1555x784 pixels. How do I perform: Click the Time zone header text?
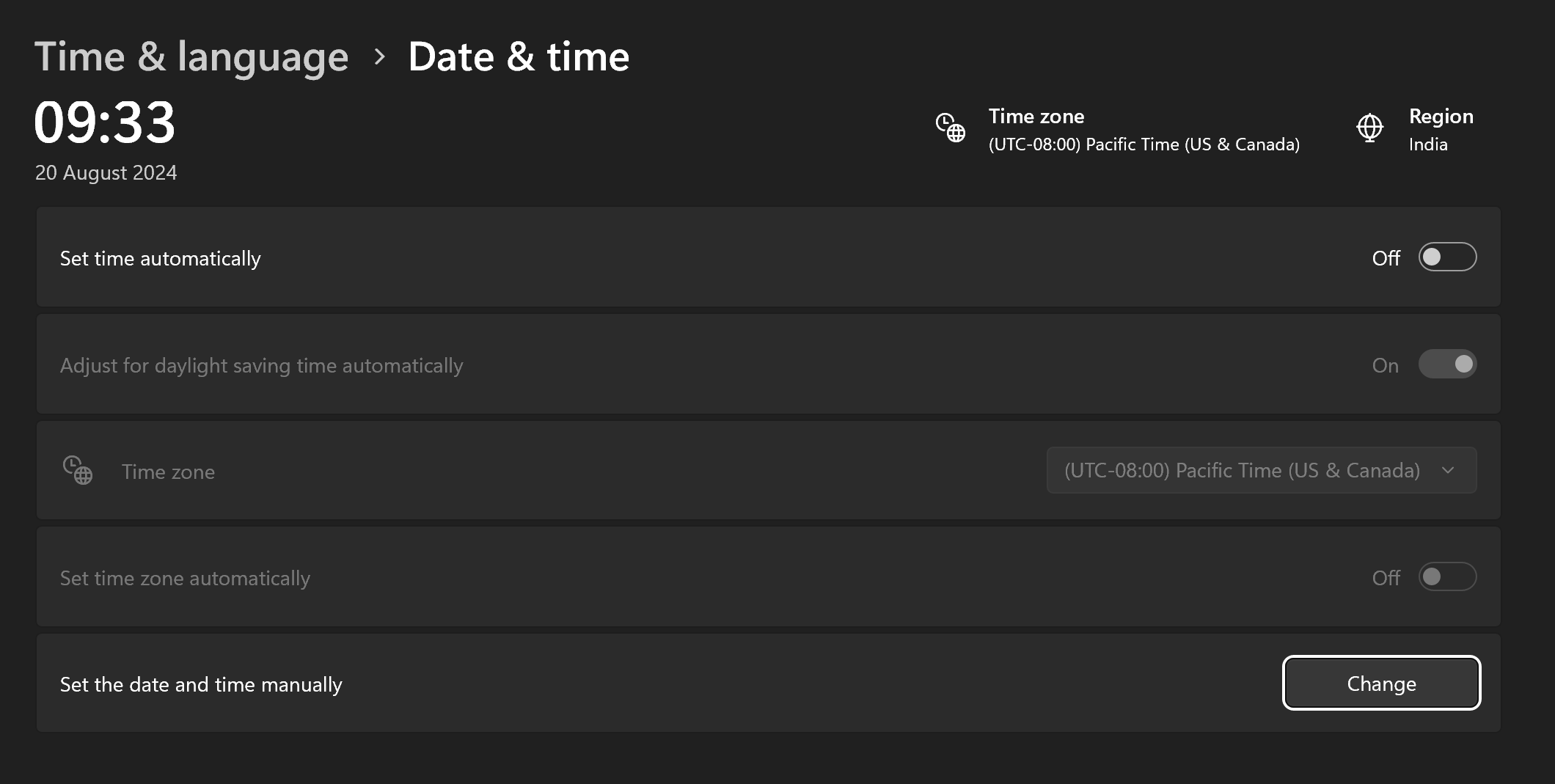tap(1036, 116)
